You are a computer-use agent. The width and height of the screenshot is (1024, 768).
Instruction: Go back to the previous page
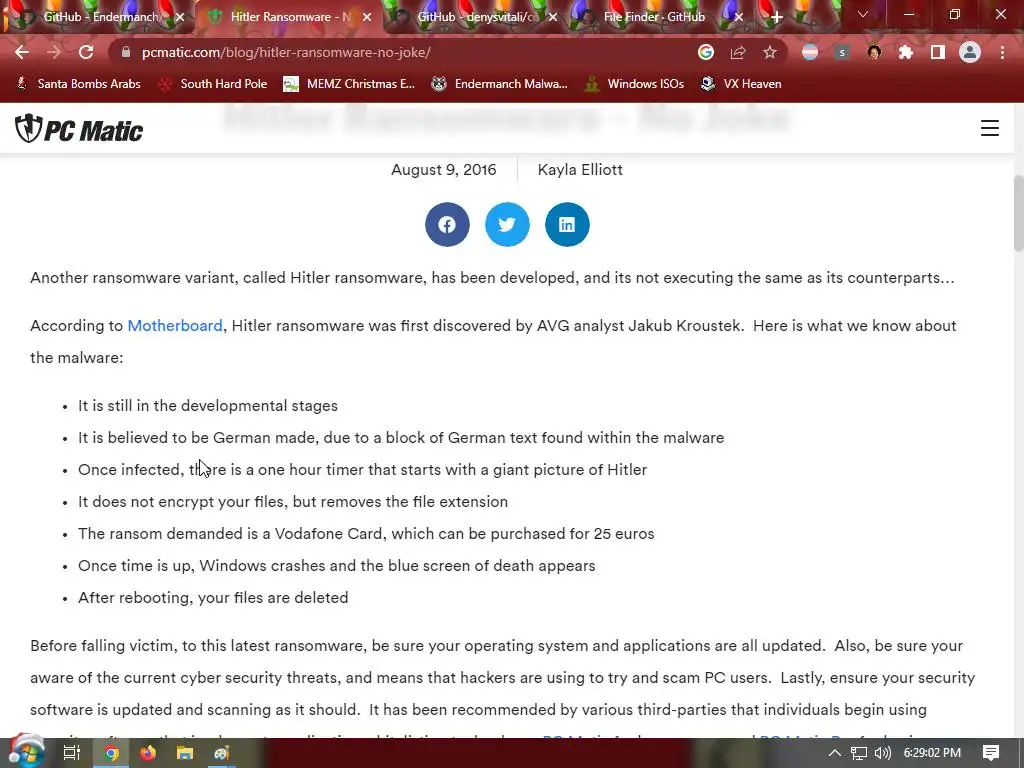[22, 52]
